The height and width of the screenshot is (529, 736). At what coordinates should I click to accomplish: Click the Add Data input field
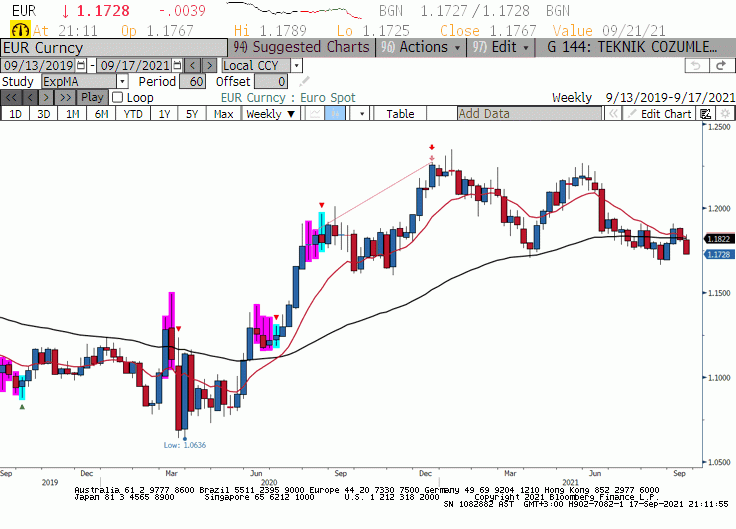(x=529, y=114)
